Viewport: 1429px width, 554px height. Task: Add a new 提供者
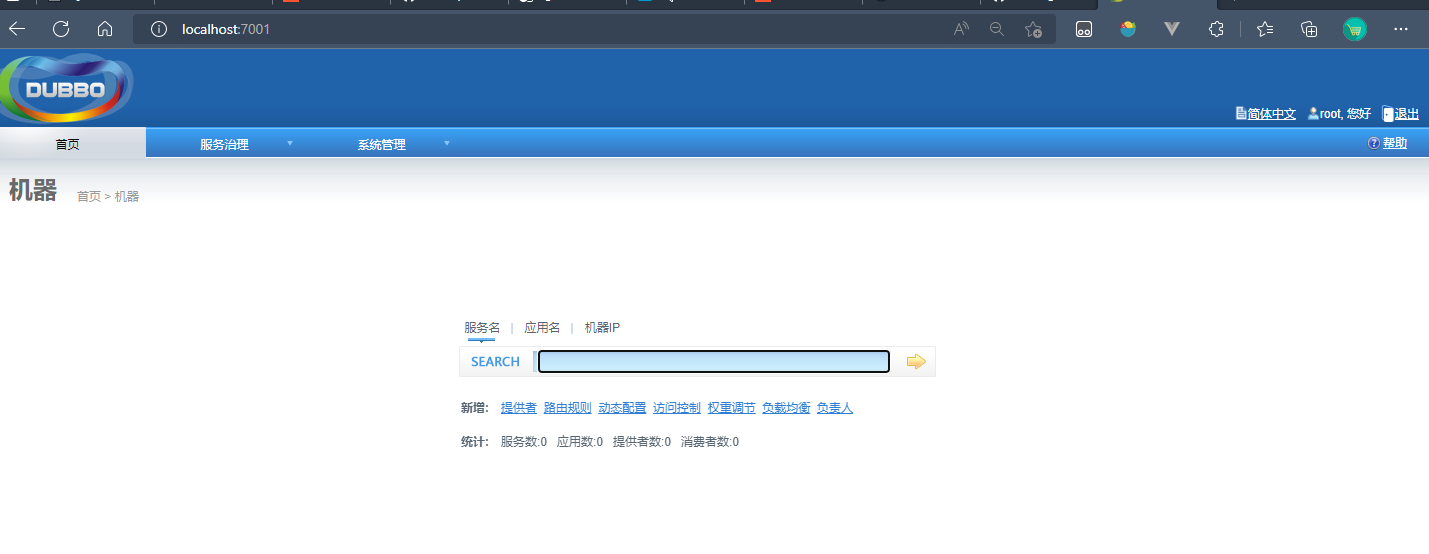(519, 408)
